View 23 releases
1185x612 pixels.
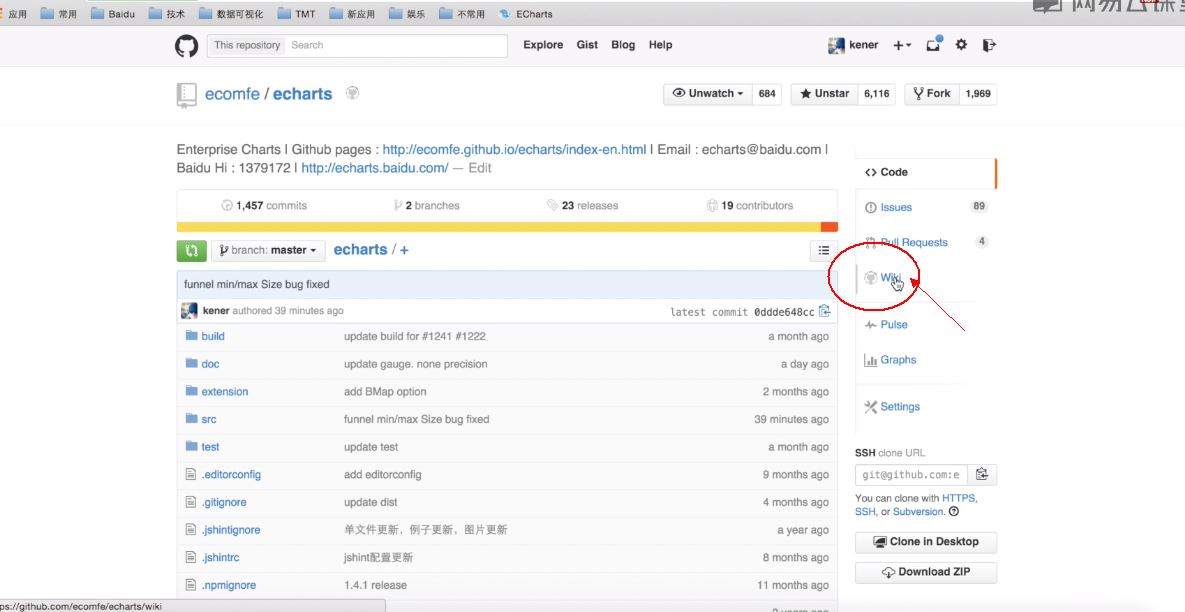point(583,206)
